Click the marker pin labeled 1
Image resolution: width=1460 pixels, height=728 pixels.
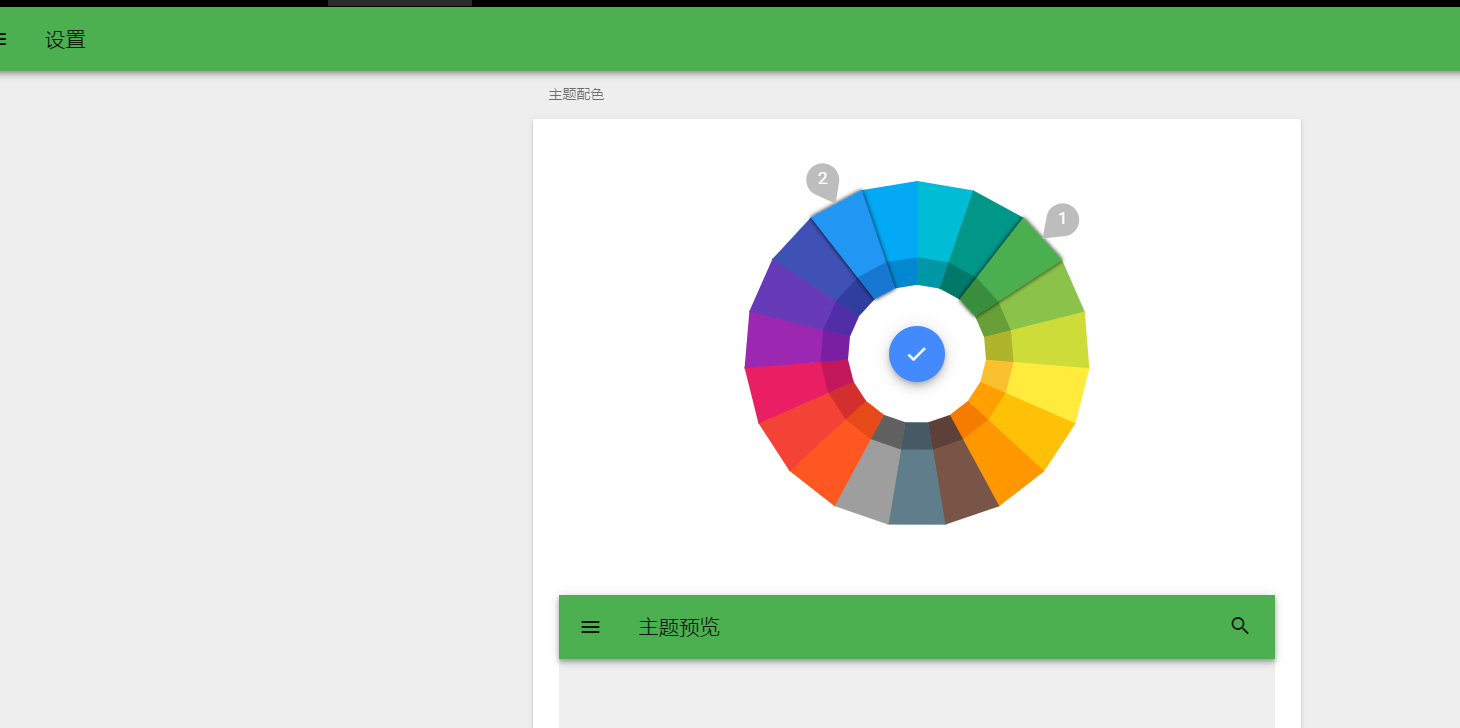click(1060, 220)
